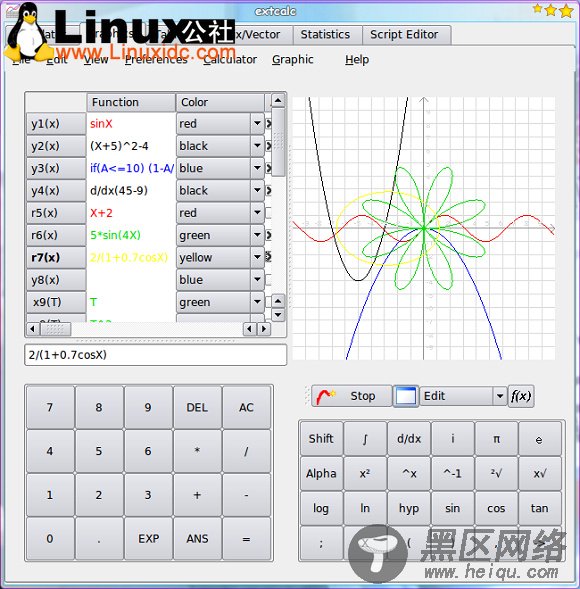580x589 pixels.
Task: Click the f(x) function button
Action: pyautogui.click(x=521, y=396)
